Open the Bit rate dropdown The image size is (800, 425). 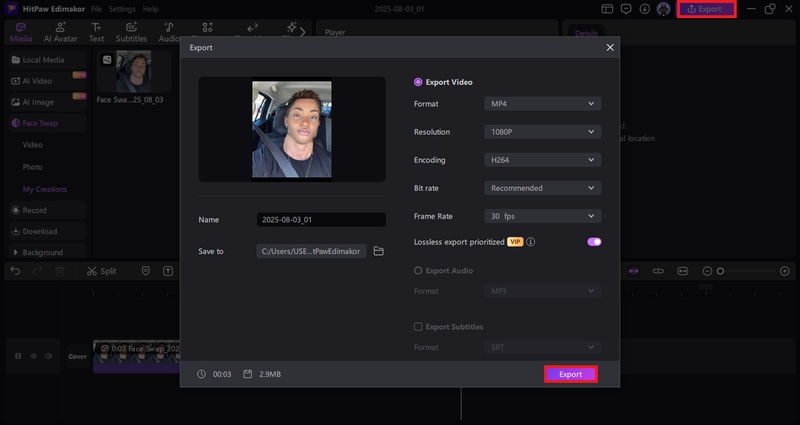(x=542, y=188)
